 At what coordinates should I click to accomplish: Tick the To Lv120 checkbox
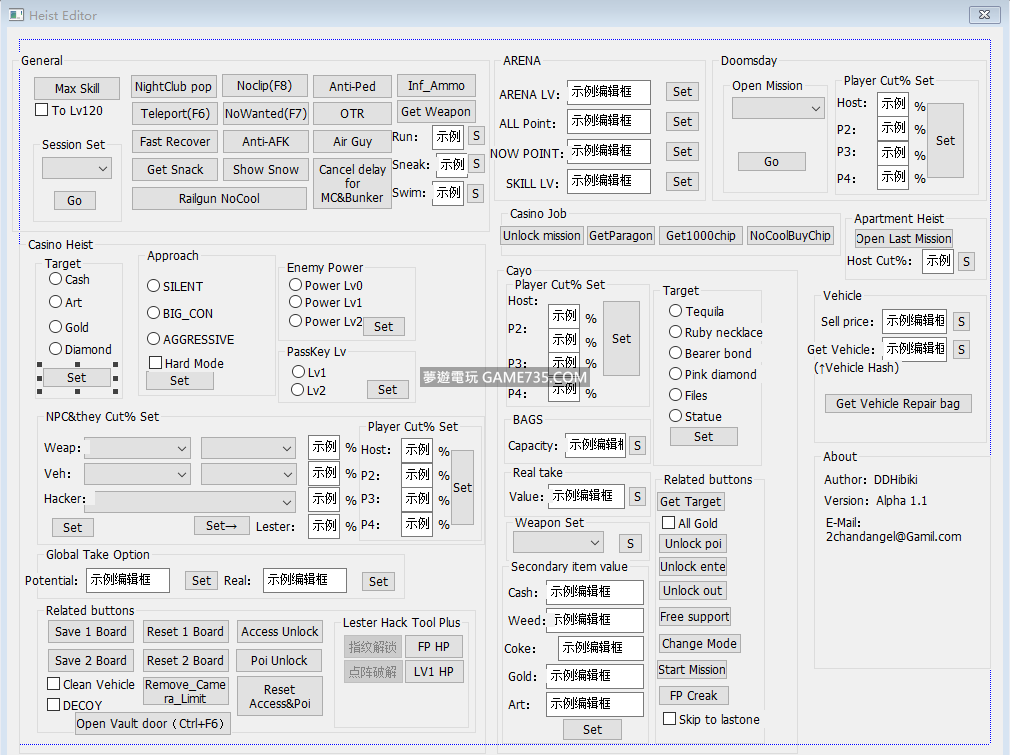pyautogui.click(x=42, y=110)
